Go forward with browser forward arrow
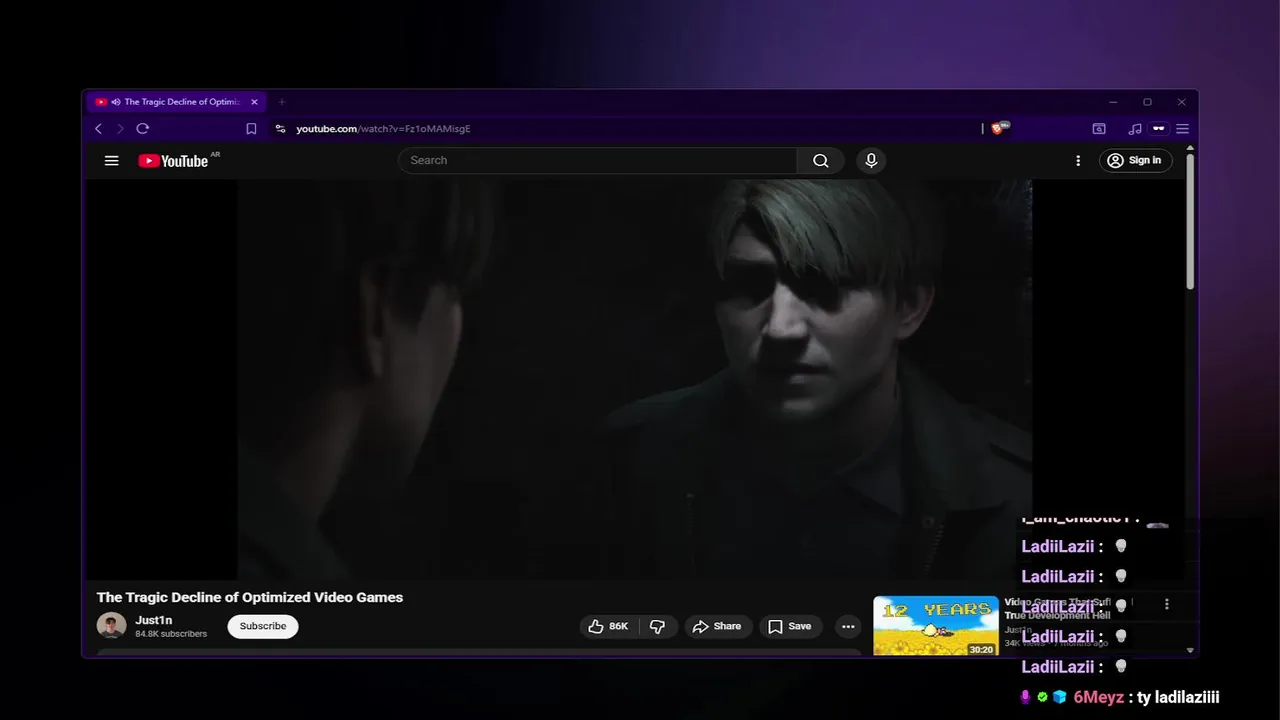 (120, 129)
